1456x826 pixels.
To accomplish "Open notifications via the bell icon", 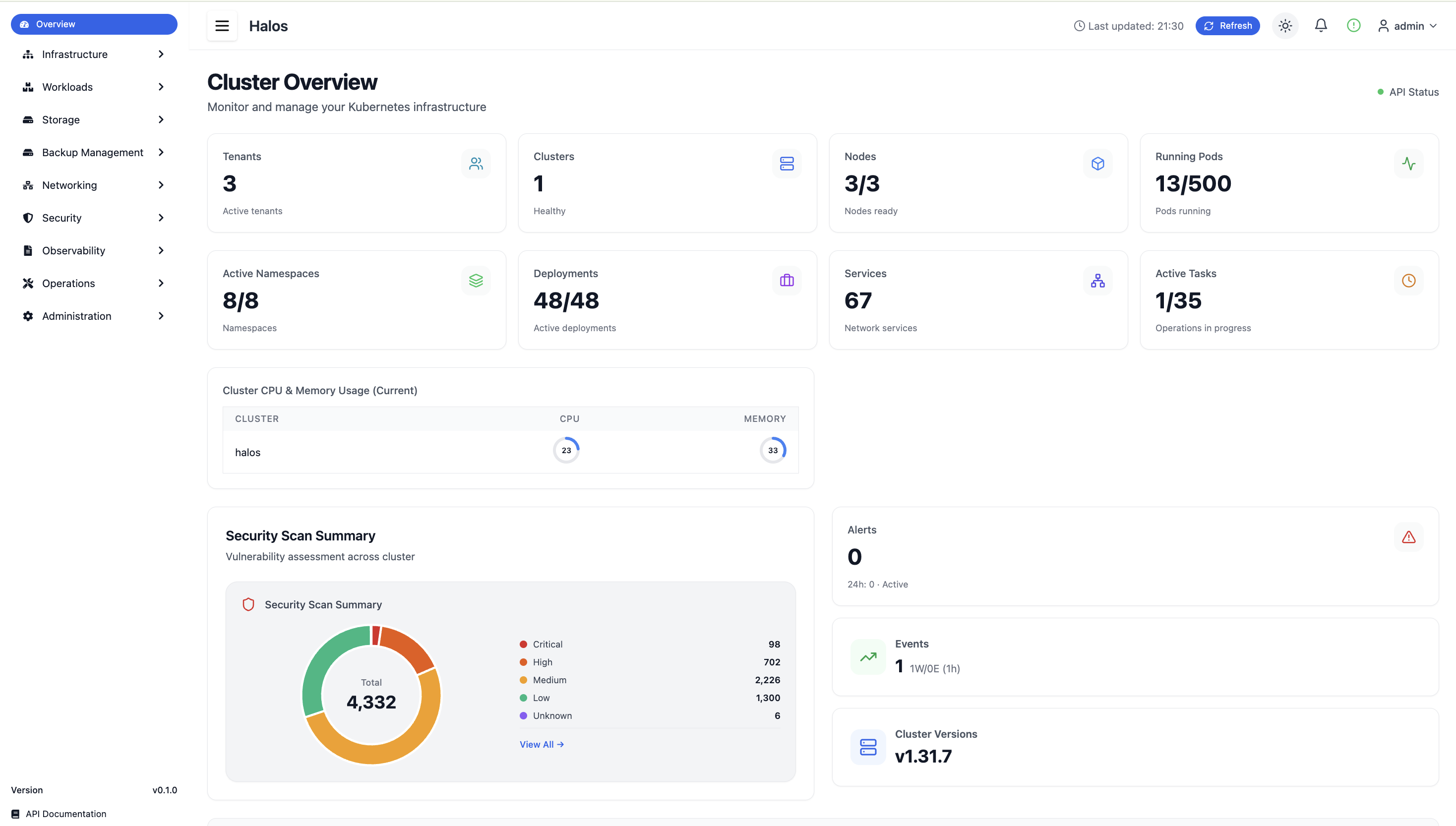I will pos(1321,25).
